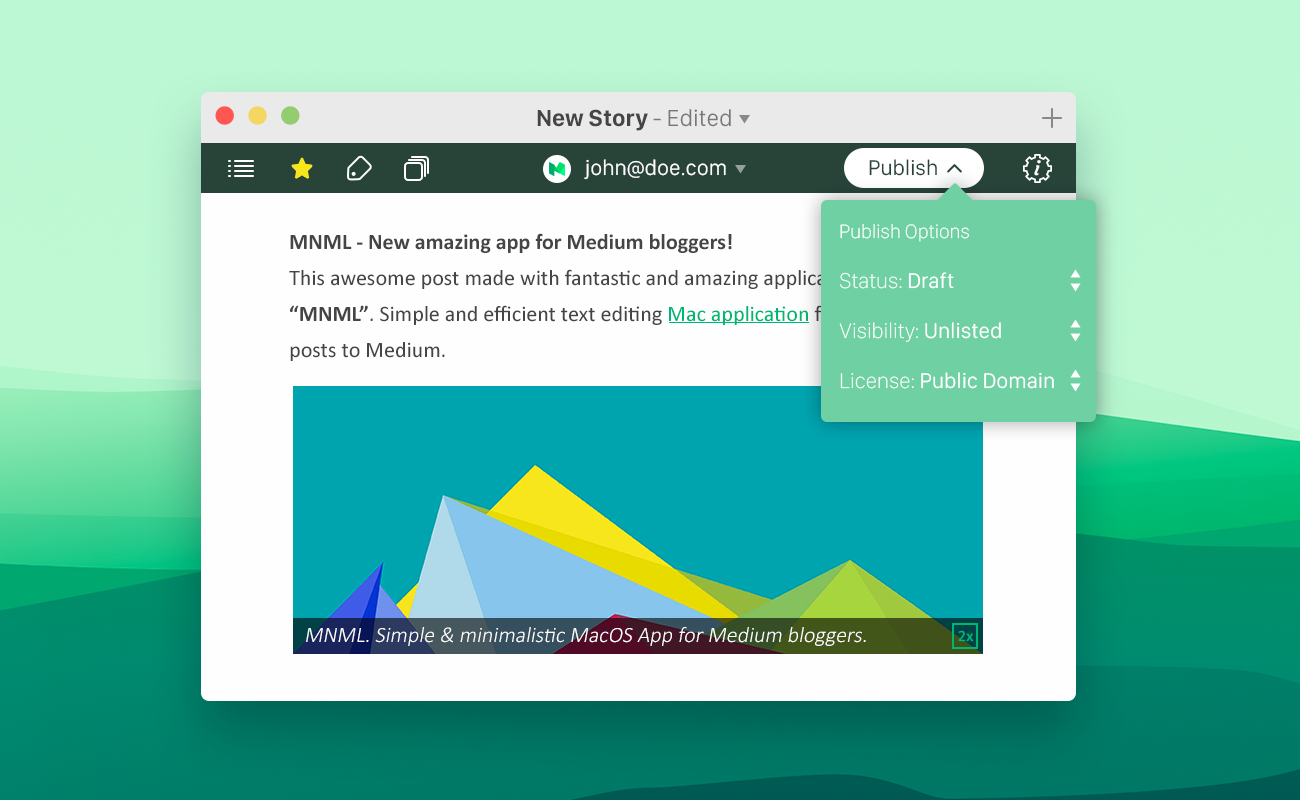Change the License: Public Domain selector
1300x800 pixels.
(960, 381)
